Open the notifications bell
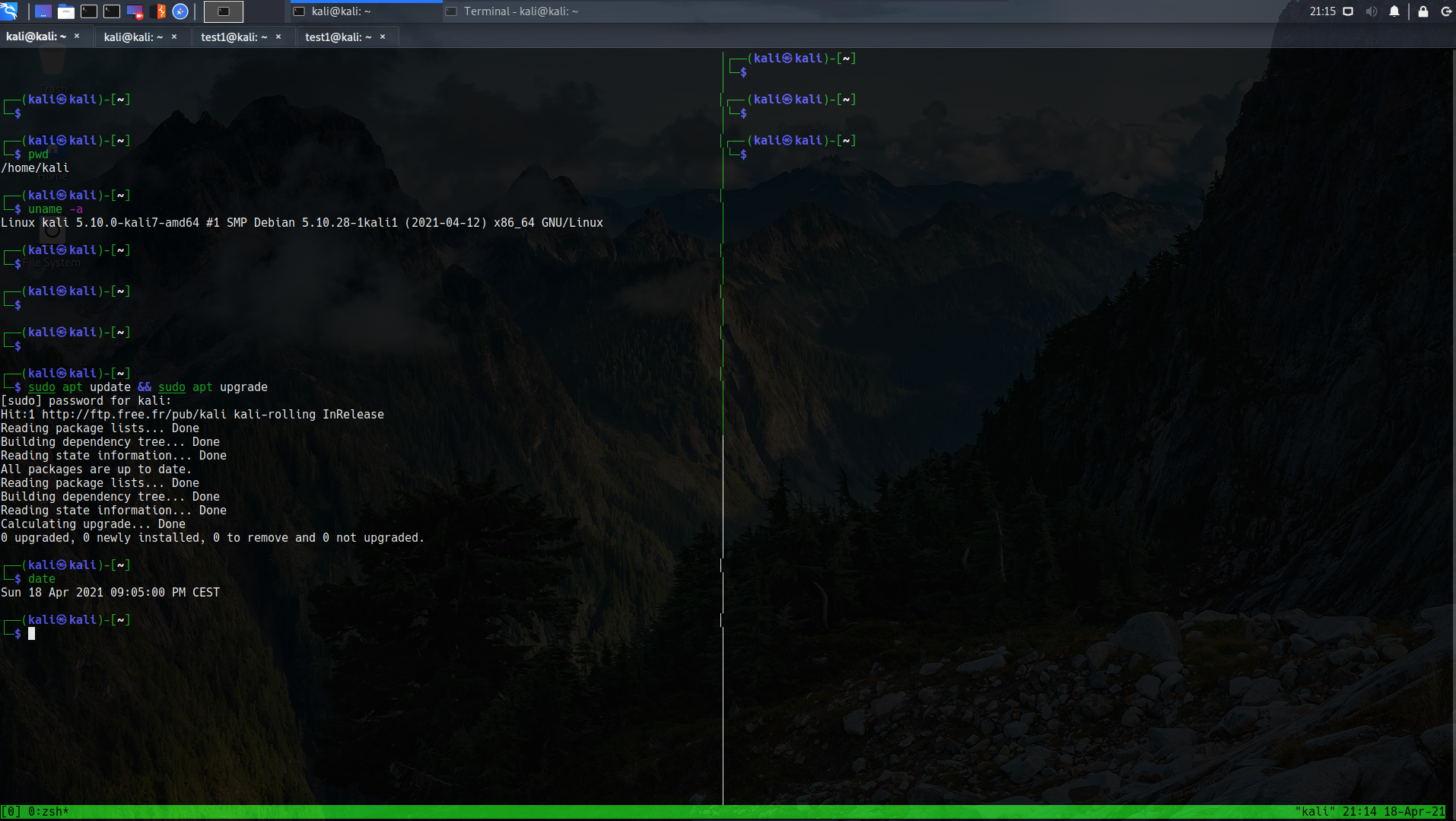This screenshot has width=1456, height=821. (1394, 11)
